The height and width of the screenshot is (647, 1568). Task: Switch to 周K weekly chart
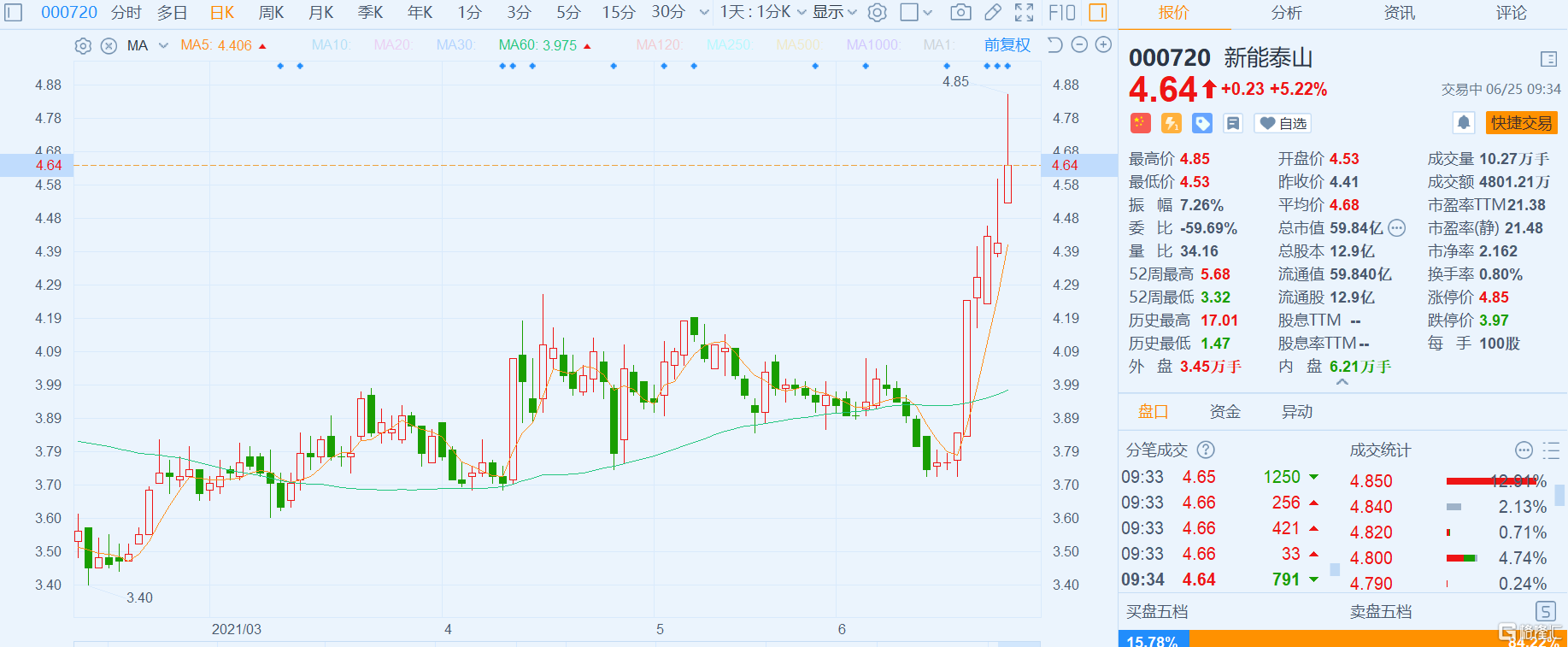(x=271, y=12)
